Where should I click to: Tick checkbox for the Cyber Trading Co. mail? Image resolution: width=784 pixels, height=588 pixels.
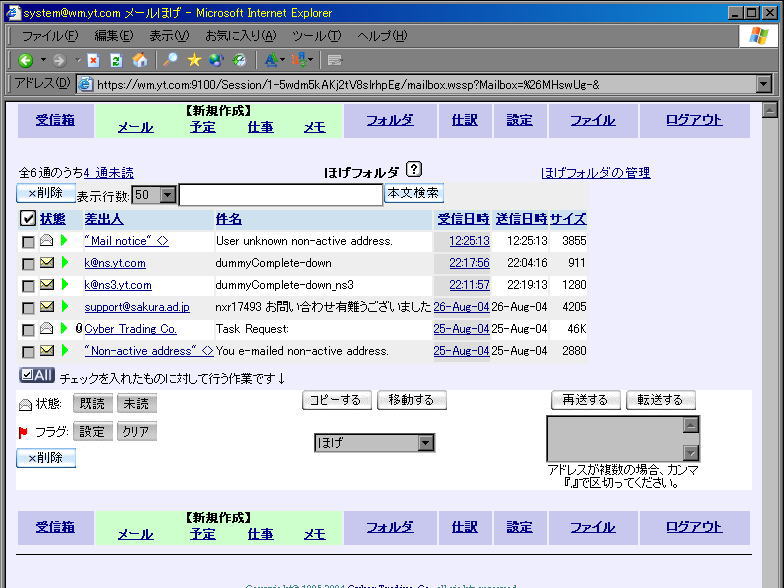tap(28, 329)
